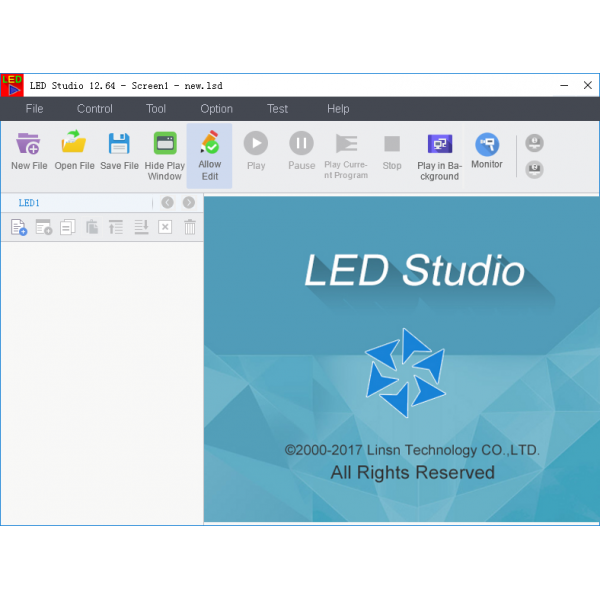Move item down in the list
Image resolution: width=600 pixels, height=600 pixels.
click(x=141, y=227)
